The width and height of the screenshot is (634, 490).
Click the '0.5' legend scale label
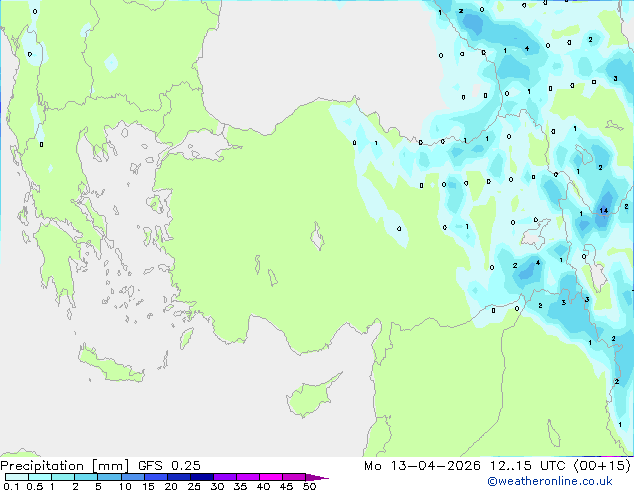coord(35,486)
